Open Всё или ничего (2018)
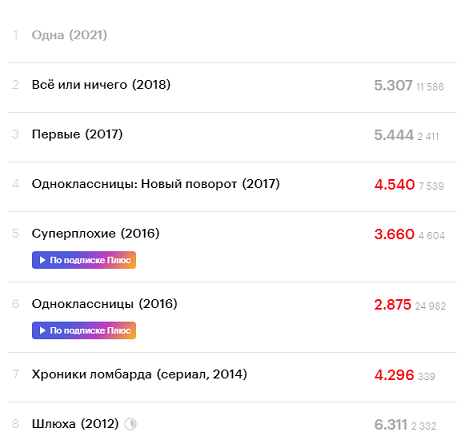 click(x=101, y=85)
